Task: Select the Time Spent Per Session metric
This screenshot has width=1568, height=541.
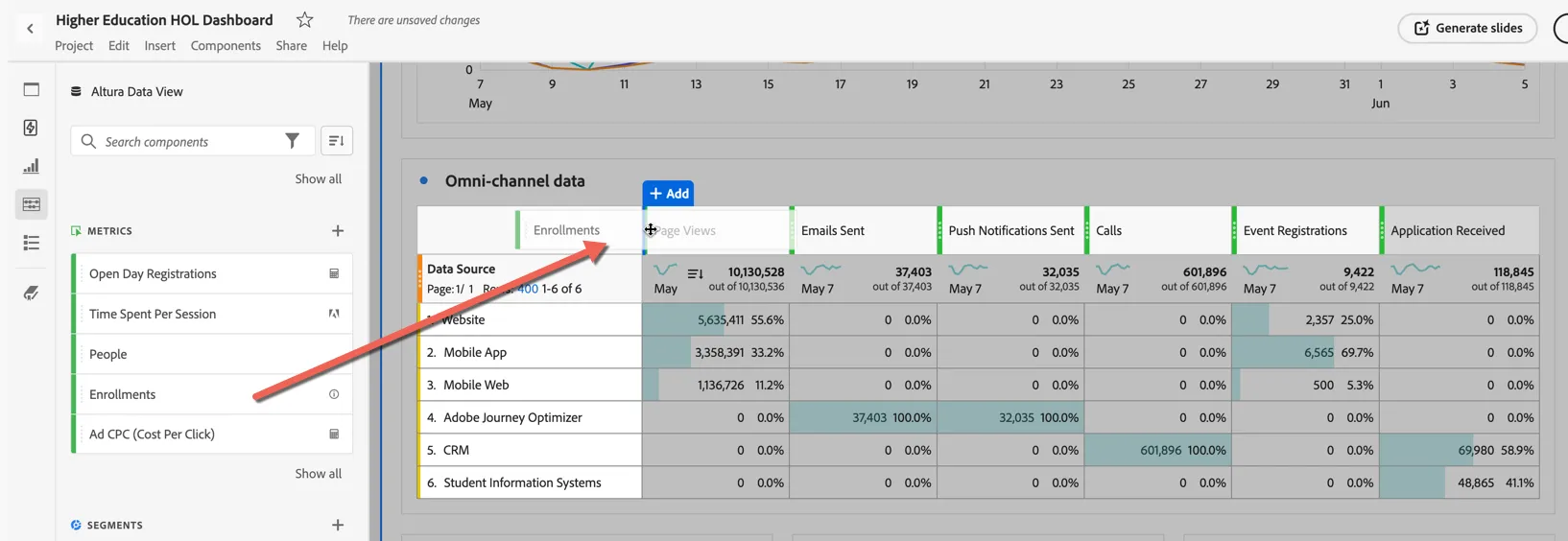Action: tap(212, 314)
